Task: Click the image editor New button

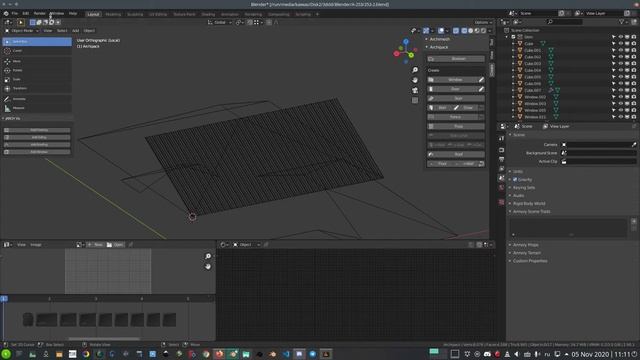Action: click(95, 245)
